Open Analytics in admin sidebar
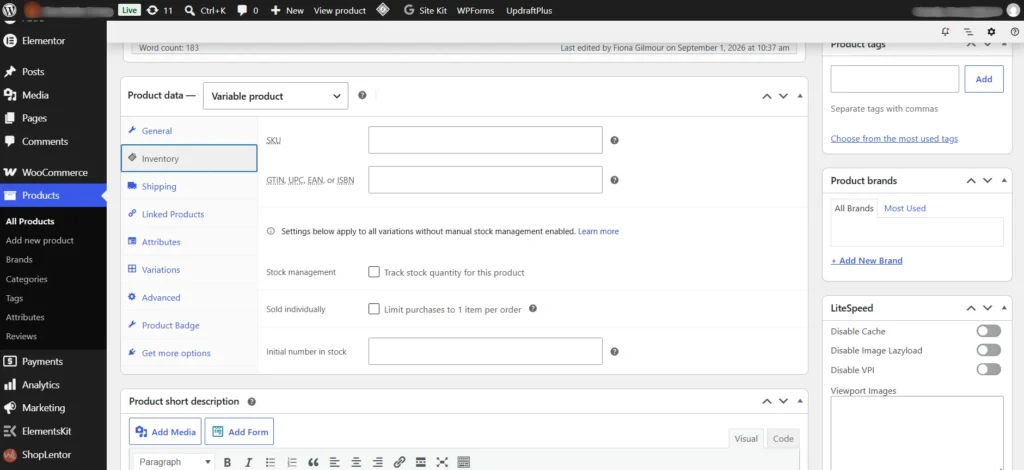 point(53,384)
